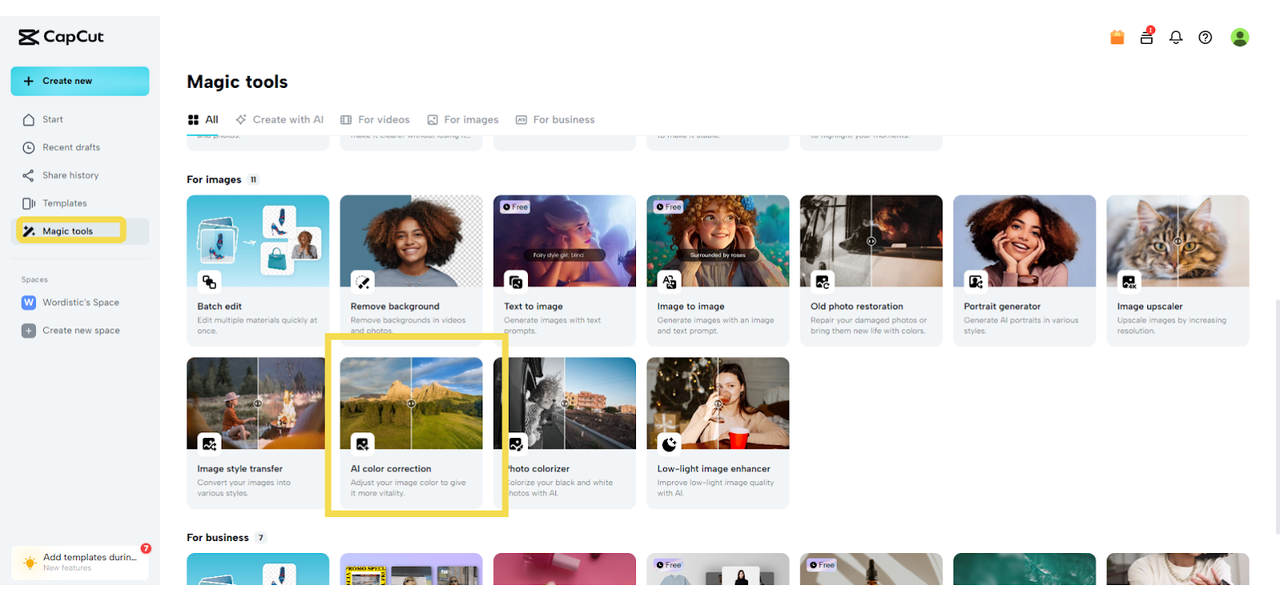The image size is (1280, 601).
Task: Switch to the All tab
Action: click(x=203, y=119)
